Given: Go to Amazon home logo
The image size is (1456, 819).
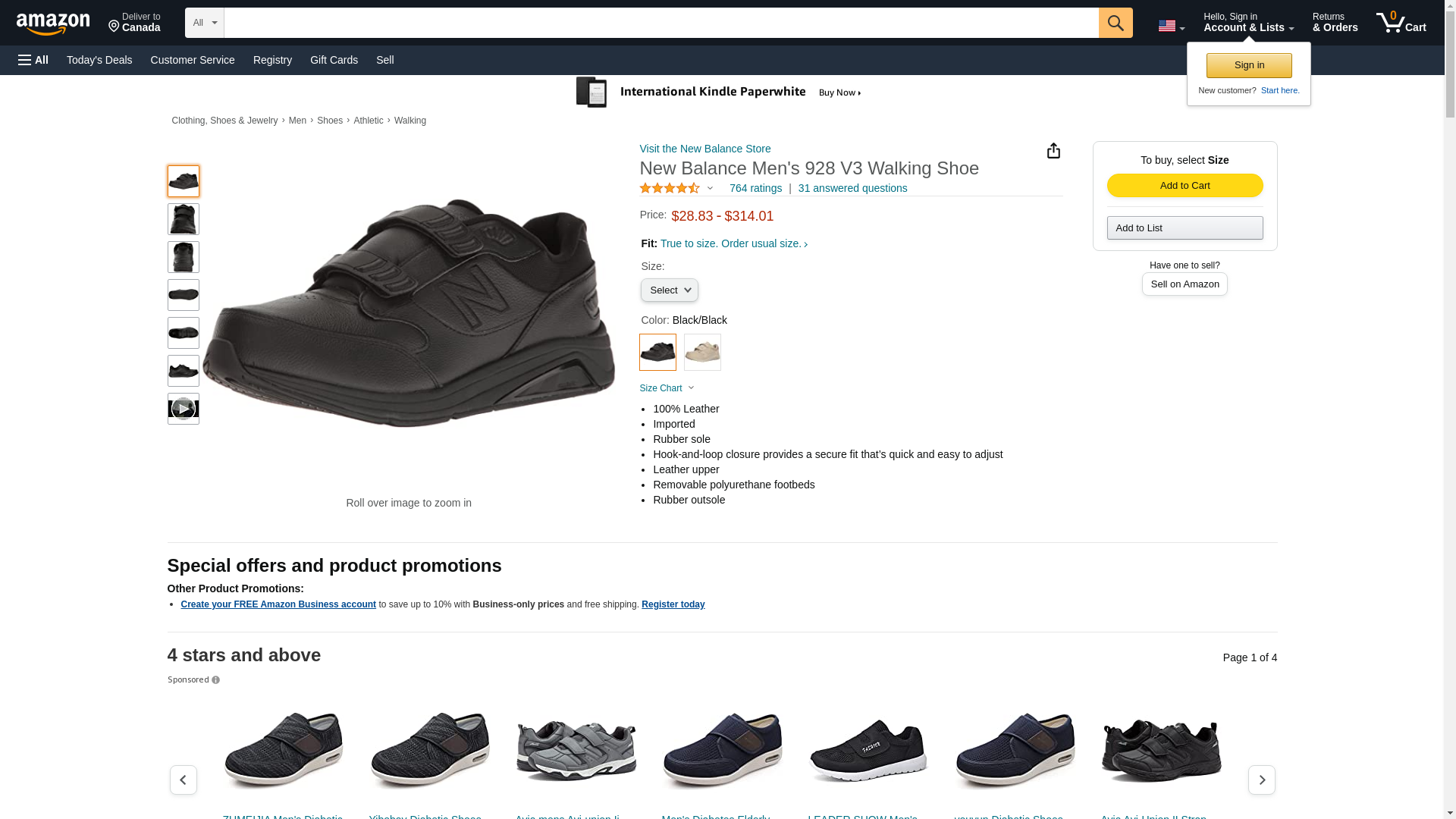Looking at the screenshot, I should click(x=53, y=24).
